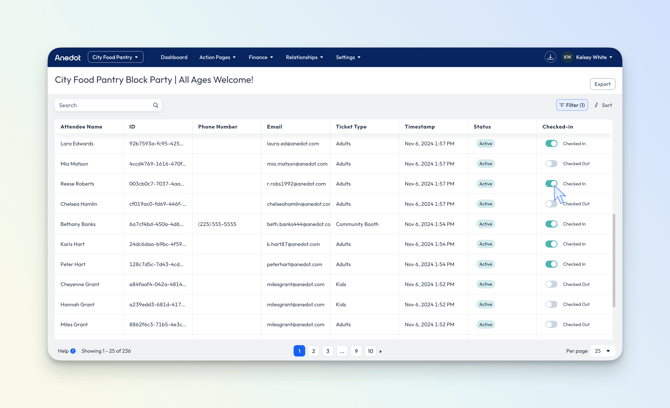The width and height of the screenshot is (670, 408).
Task: Open the Dashboard menu item
Action: (x=174, y=57)
